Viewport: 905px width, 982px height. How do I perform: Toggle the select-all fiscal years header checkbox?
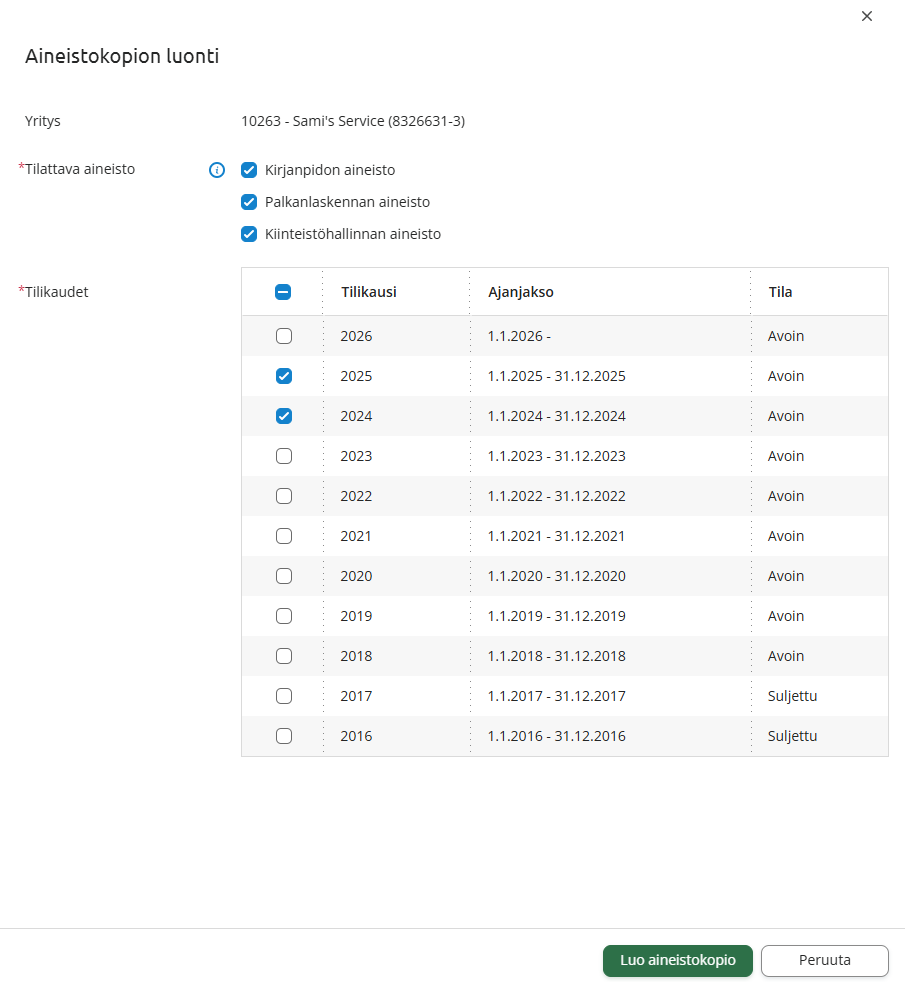(x=283, y=292)
